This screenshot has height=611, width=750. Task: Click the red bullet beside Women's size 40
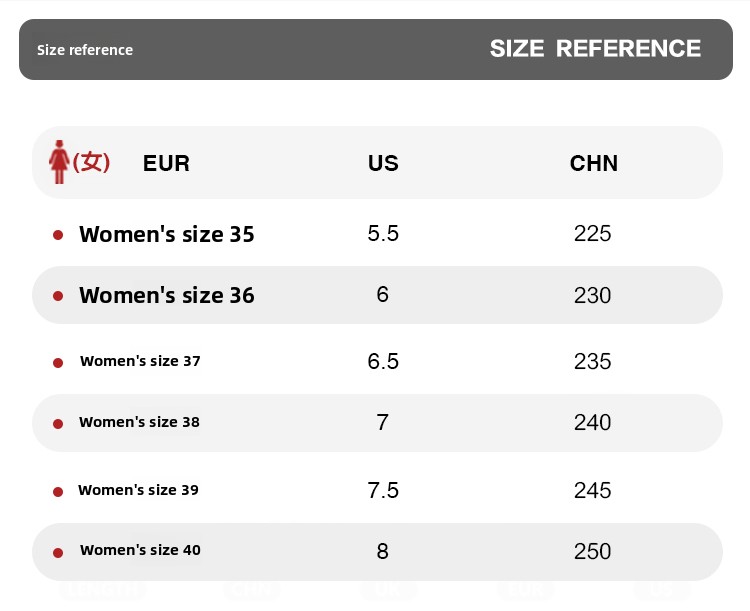[58, 552]
